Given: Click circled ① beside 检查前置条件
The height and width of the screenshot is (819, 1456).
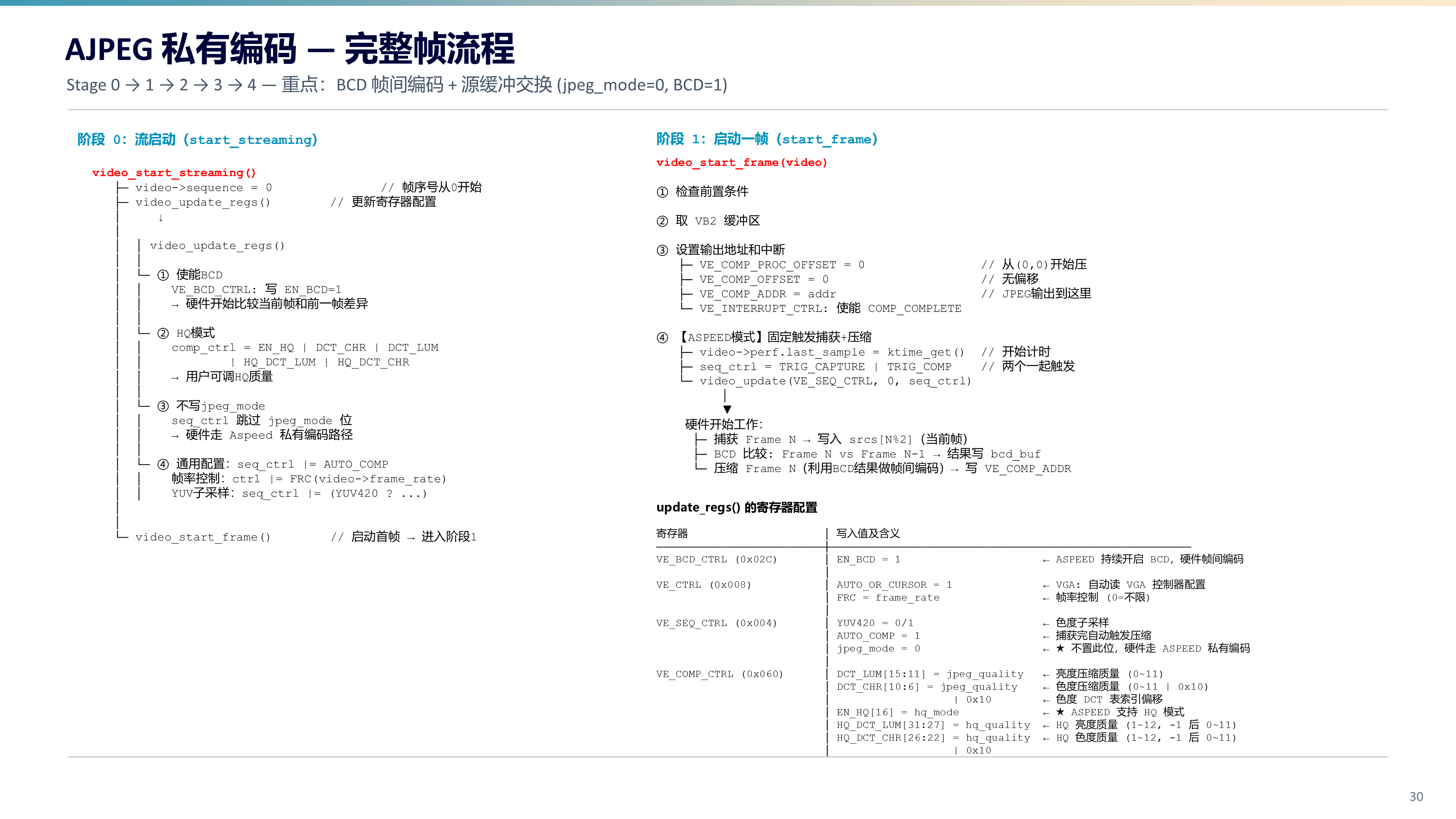Looking at the screenshot, I should coord(662,192).
